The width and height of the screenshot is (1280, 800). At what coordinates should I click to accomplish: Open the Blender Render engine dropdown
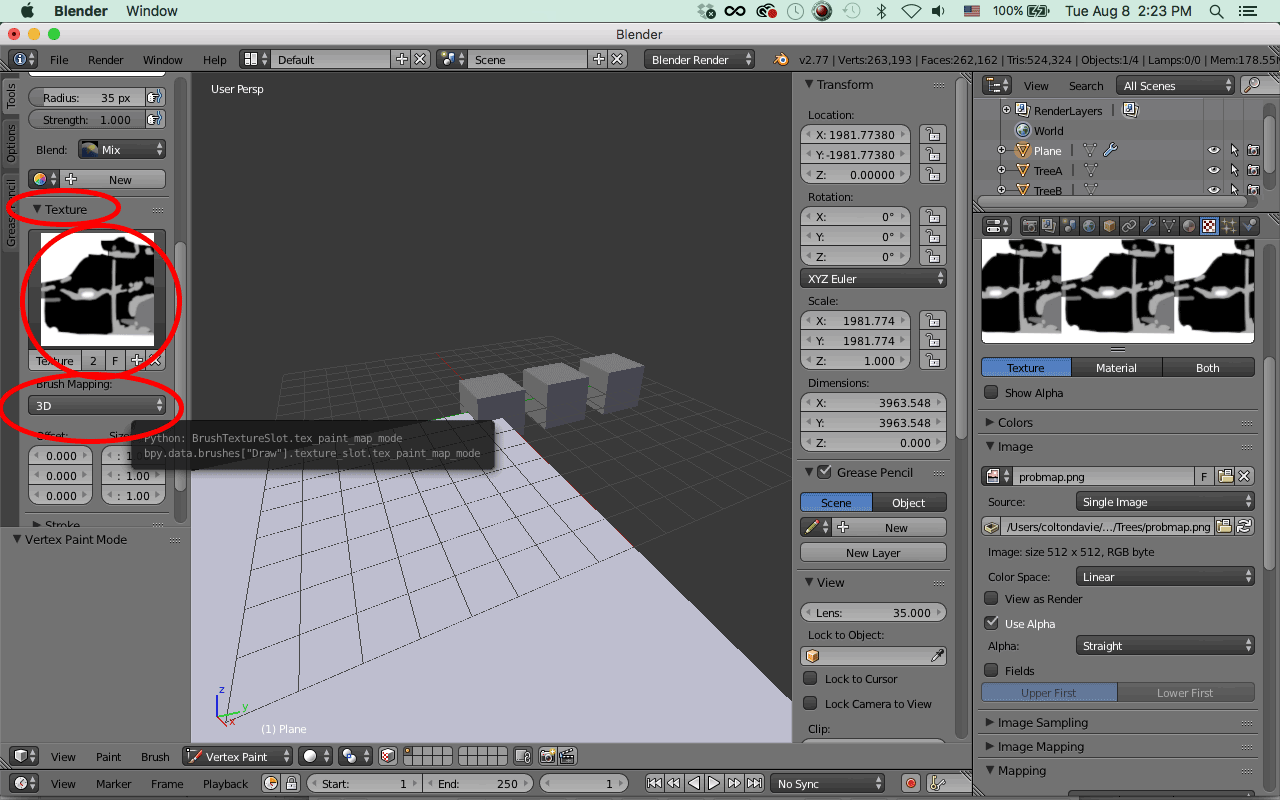700,59
